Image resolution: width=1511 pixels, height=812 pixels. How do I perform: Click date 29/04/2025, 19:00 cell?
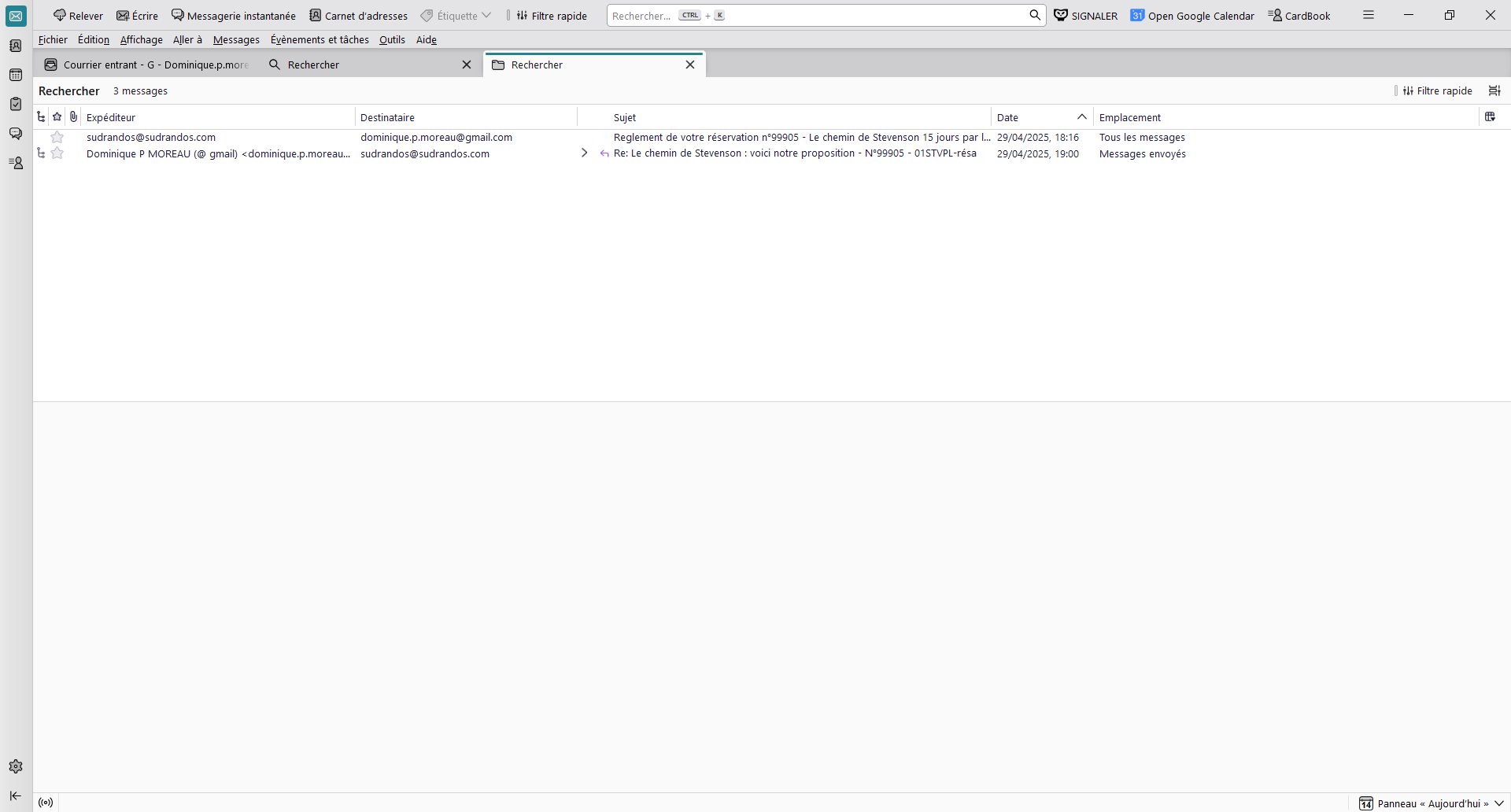[x=1037, y=153]
